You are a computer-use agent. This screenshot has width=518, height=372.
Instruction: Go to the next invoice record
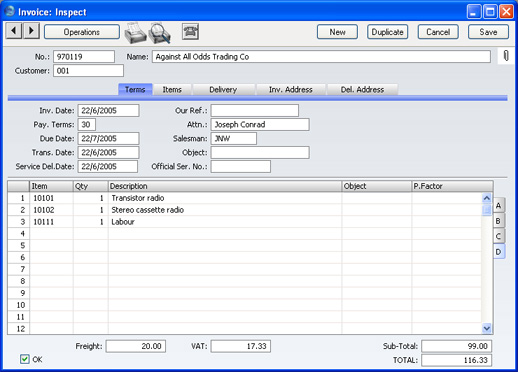[31, 31]
